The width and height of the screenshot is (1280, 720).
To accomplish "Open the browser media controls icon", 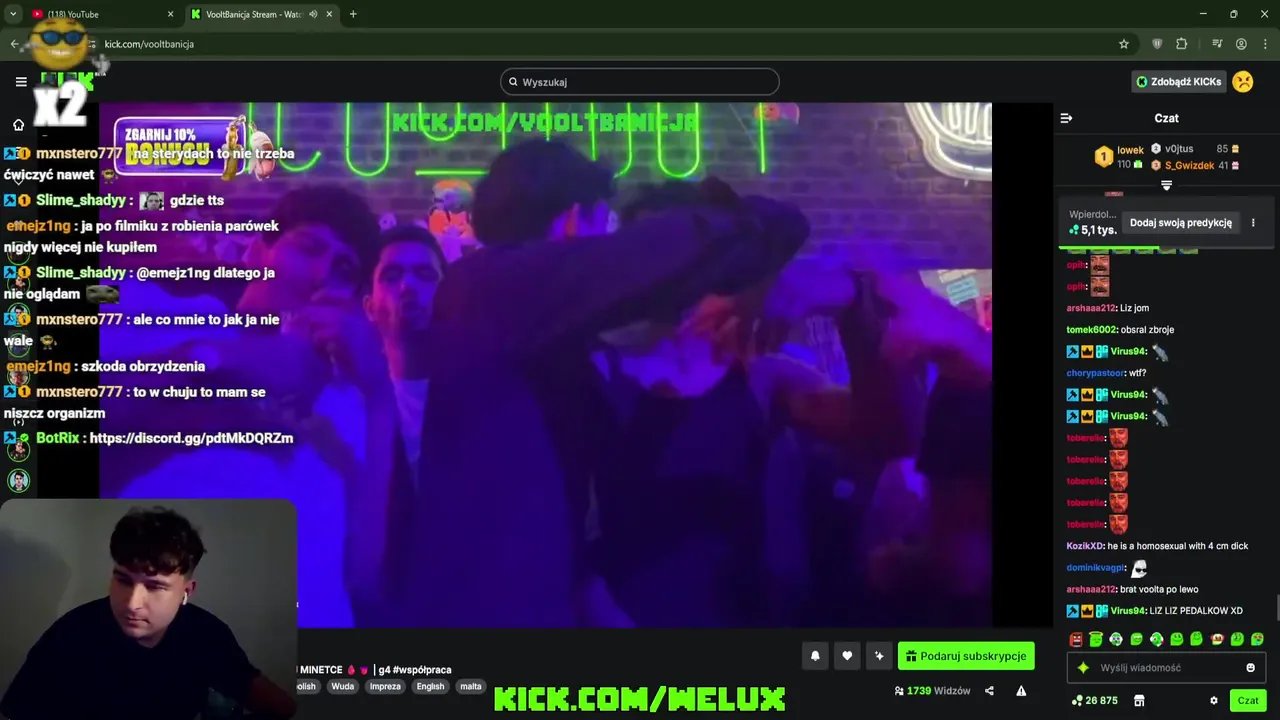I will click(x=1217, y=44).
